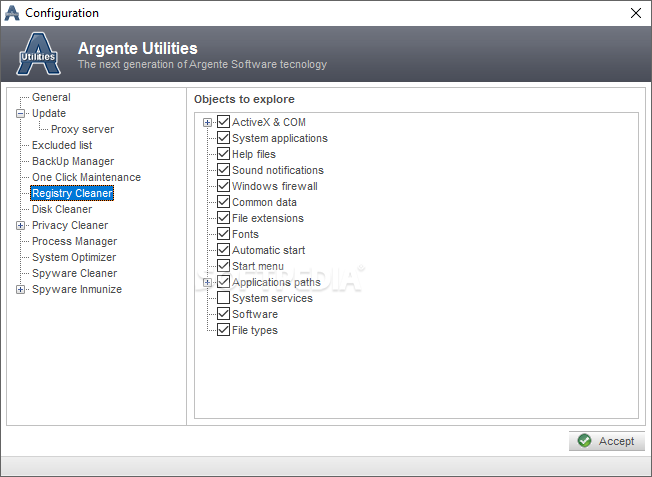Uncheck System applications checkbox
Viewport: 652px width, 477px height.
(x=223, y=138)
